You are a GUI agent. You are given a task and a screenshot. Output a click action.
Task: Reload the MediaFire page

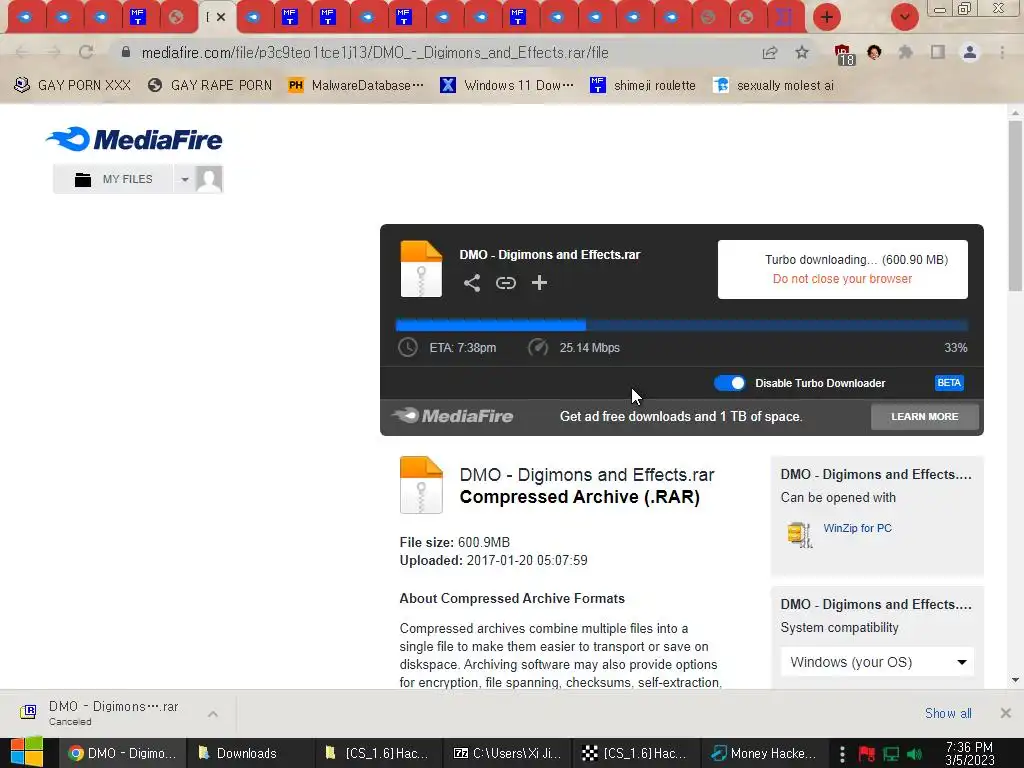pyautogui.click(x=86, y=52)
